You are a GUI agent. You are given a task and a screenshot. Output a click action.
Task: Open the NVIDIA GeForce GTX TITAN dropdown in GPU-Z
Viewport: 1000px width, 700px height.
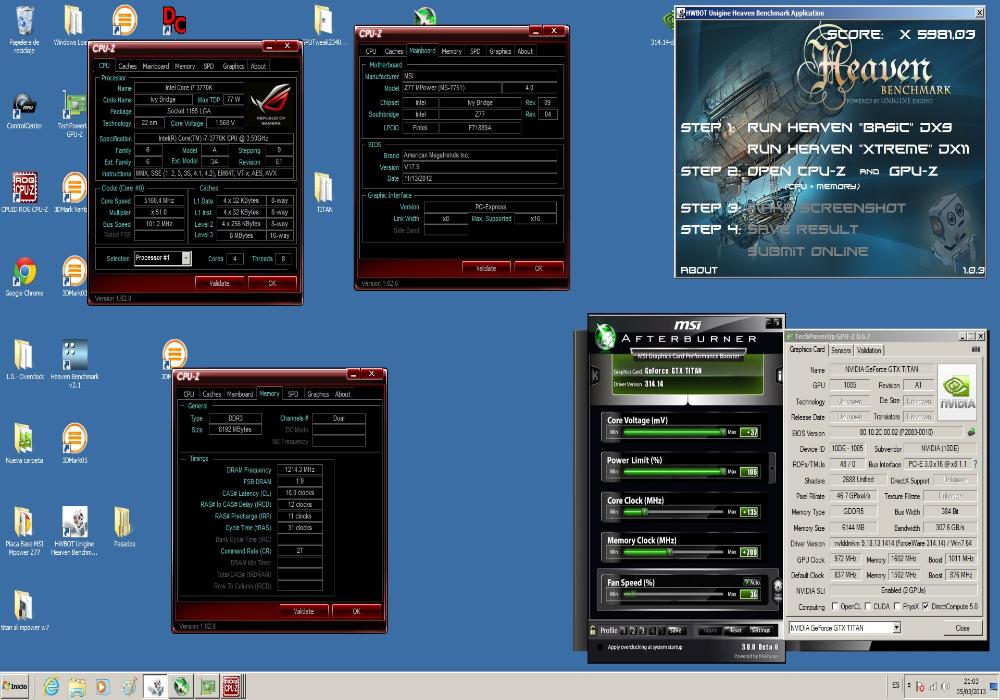[896, 628]
